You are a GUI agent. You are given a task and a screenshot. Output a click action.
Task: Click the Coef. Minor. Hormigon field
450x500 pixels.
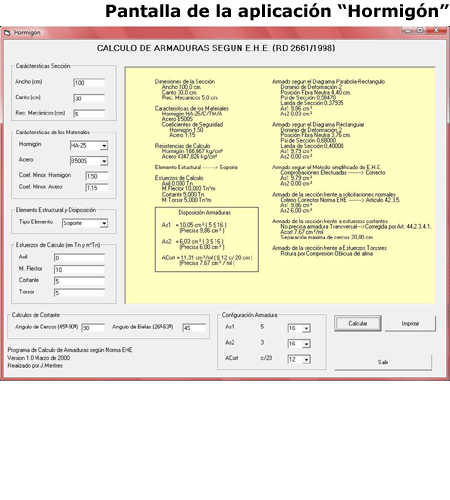point(97,176)
